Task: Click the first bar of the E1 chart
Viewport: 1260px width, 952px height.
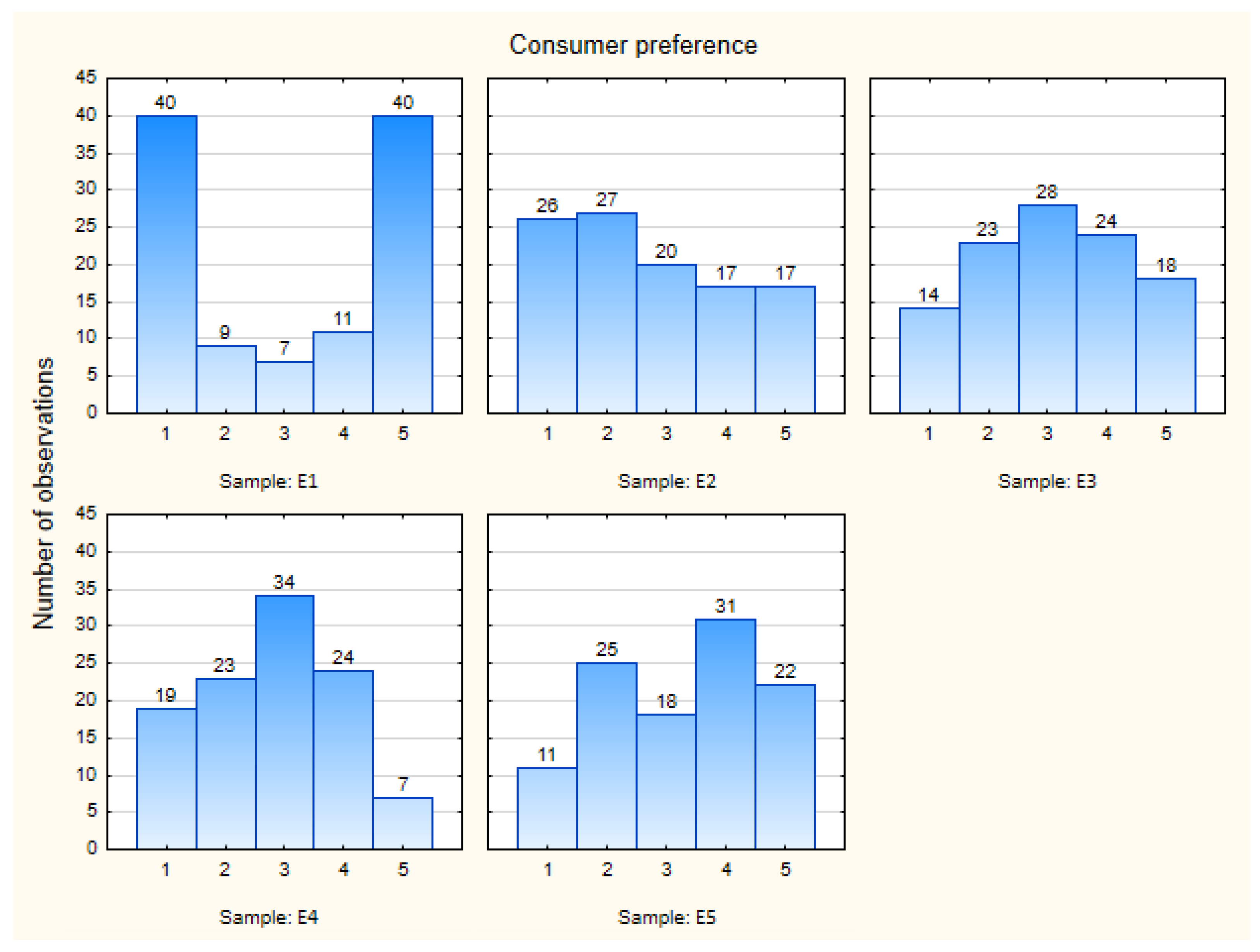Action: pyautogui.click(x=166, y=264)
